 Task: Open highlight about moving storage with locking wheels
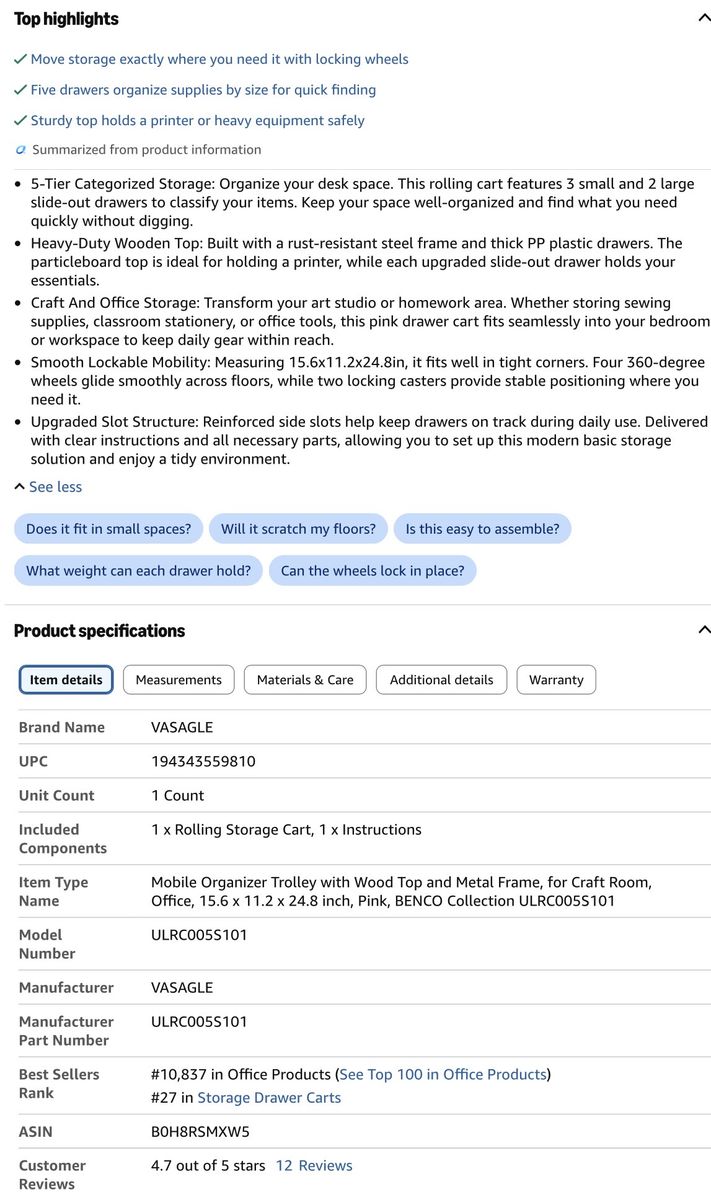219,59
